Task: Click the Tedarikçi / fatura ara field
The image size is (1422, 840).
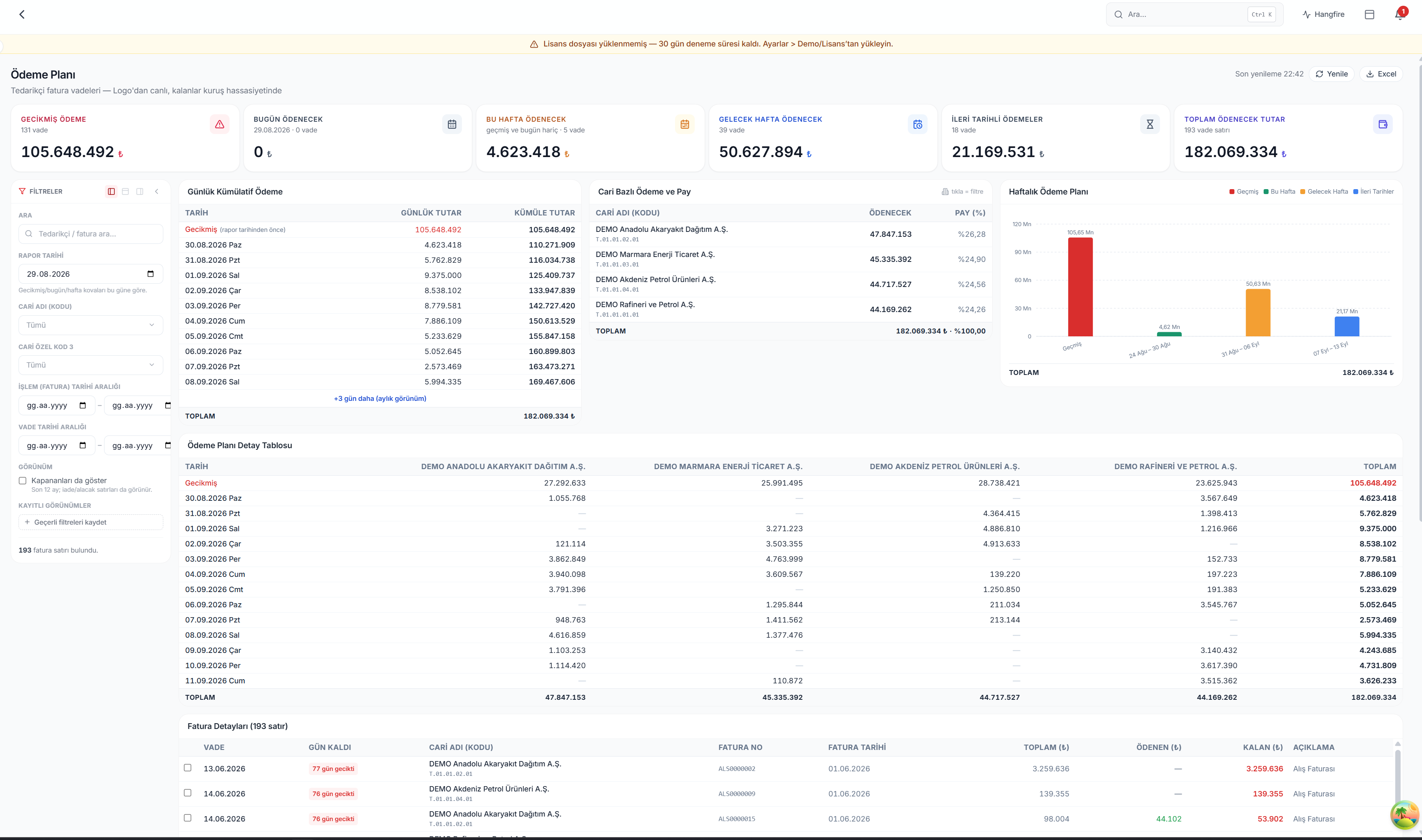Action: click(90, 234)
